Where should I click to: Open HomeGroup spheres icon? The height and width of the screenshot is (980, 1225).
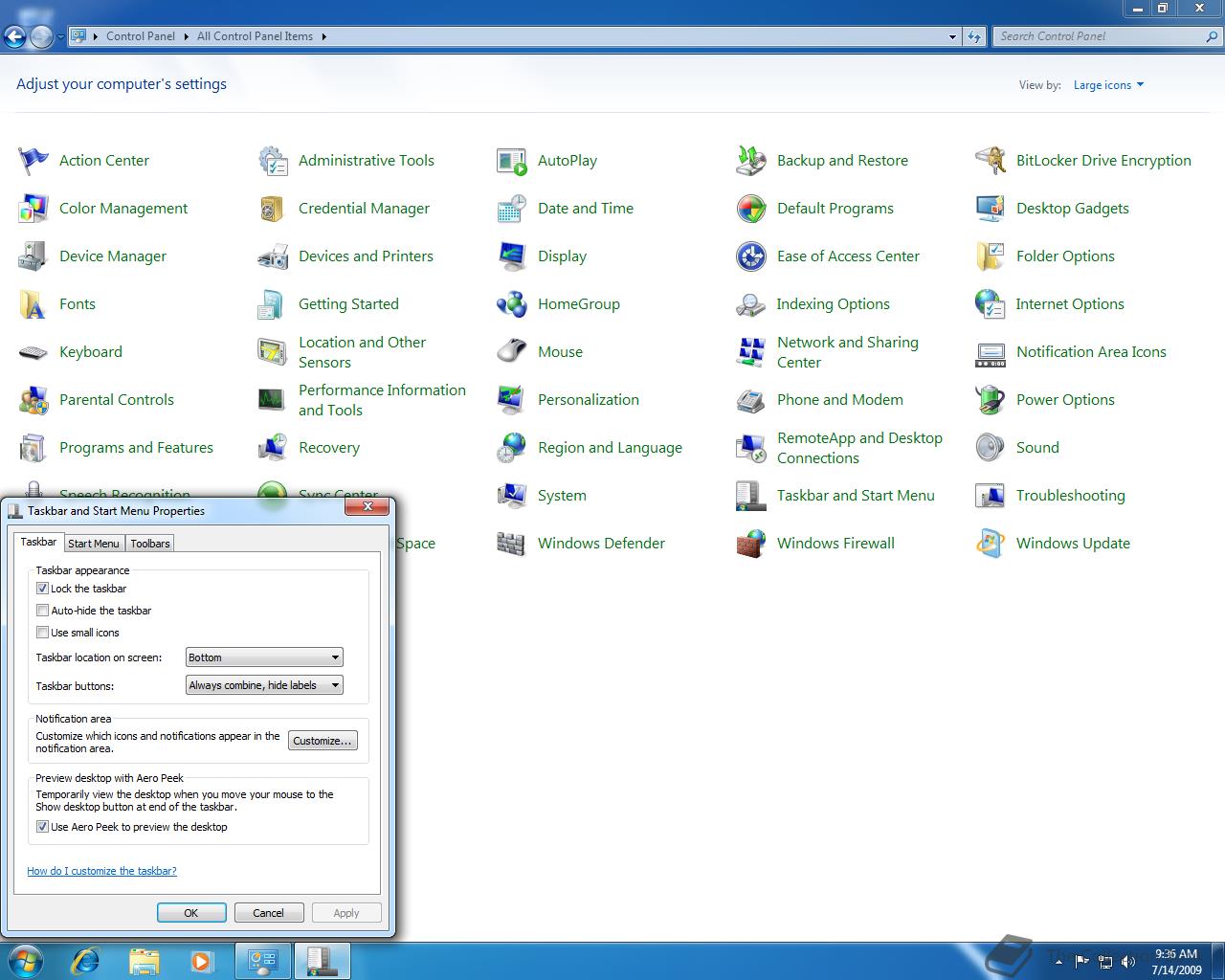pyautogui.click(x=512, y=304)
